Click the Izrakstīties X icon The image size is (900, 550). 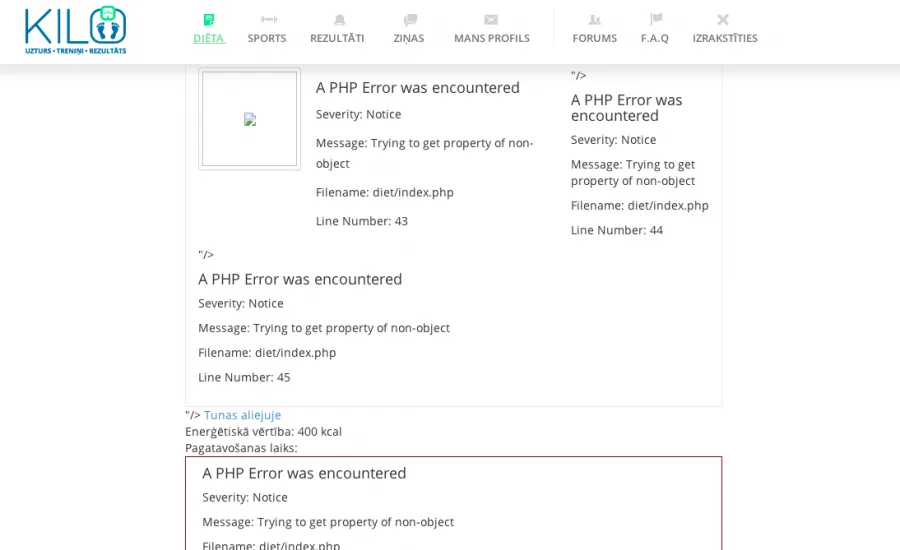pos(723,20)
